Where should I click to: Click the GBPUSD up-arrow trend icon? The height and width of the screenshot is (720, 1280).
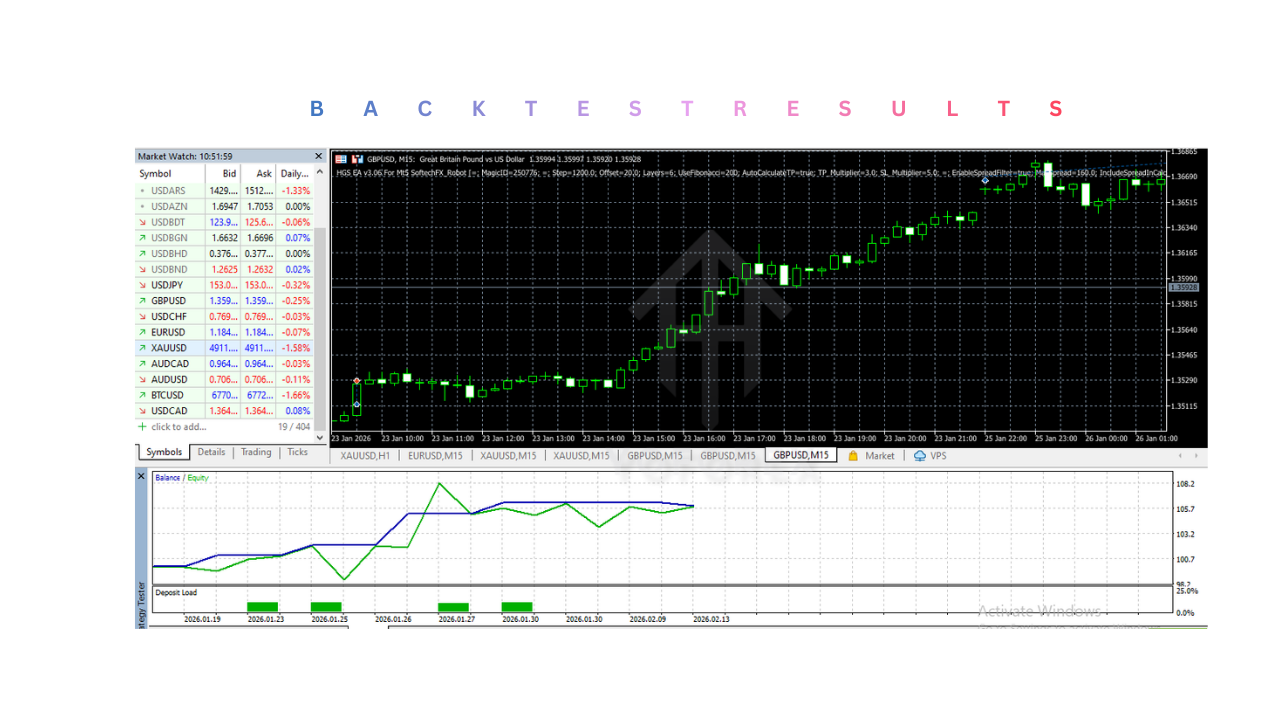(142, 300)
